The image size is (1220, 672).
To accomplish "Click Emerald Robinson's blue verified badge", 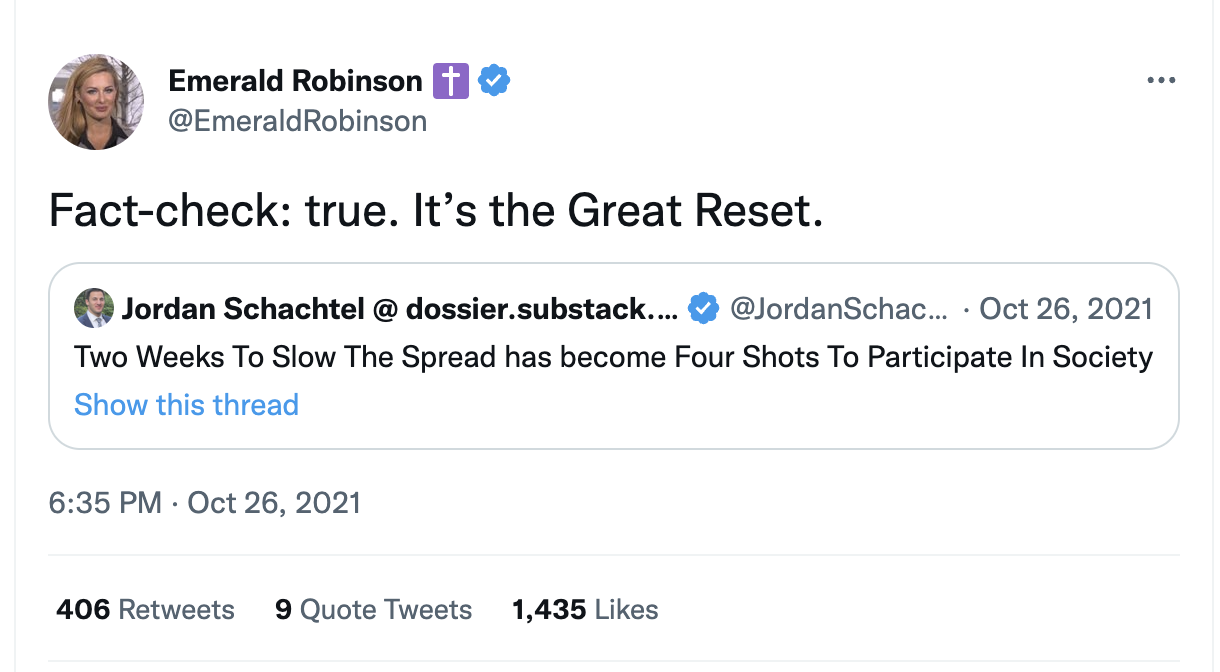I will (494, 81).
